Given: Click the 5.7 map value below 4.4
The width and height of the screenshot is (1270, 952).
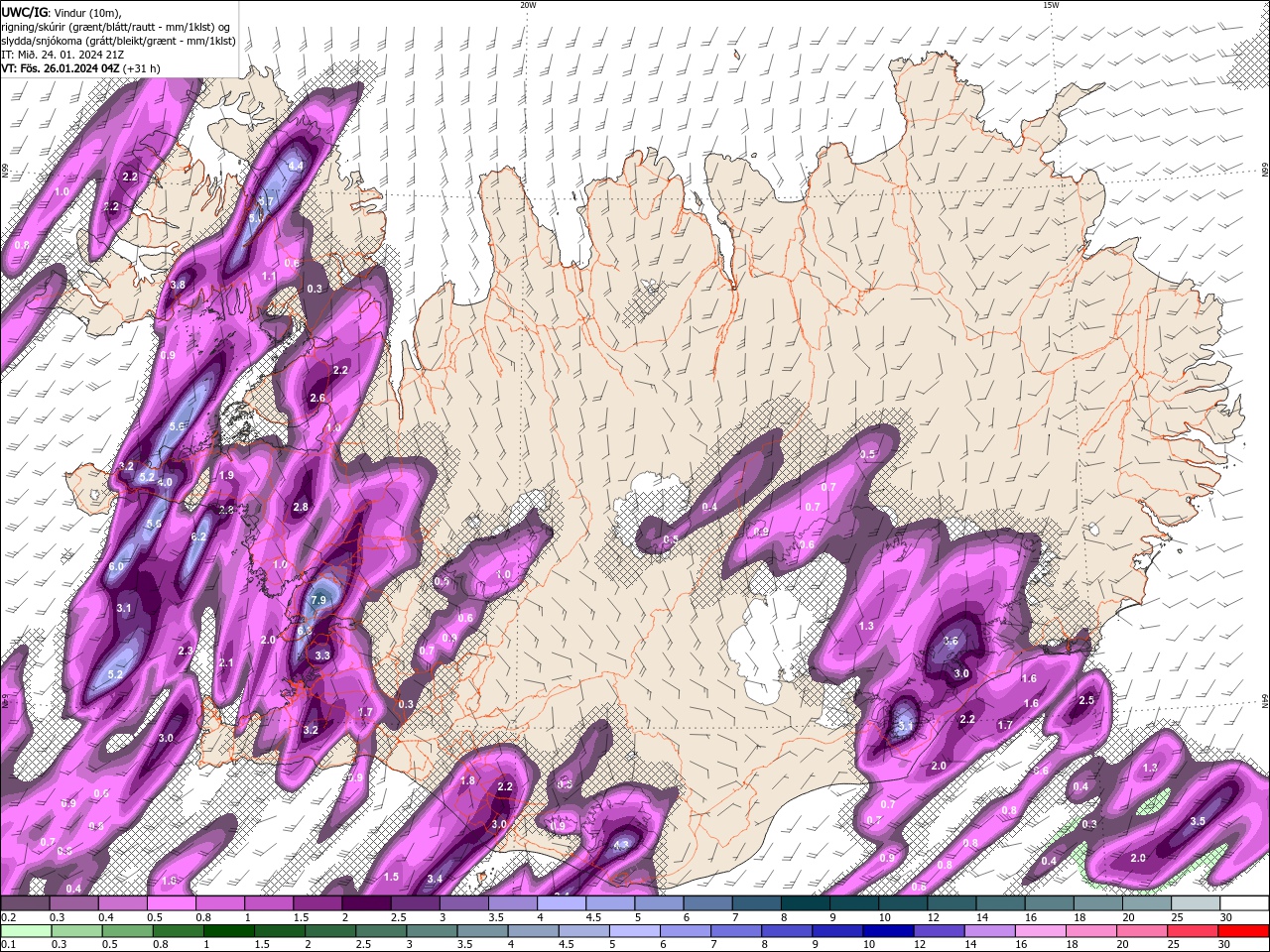Looking at the screenshot, I should pyautogui.click(x=265, y=201).
